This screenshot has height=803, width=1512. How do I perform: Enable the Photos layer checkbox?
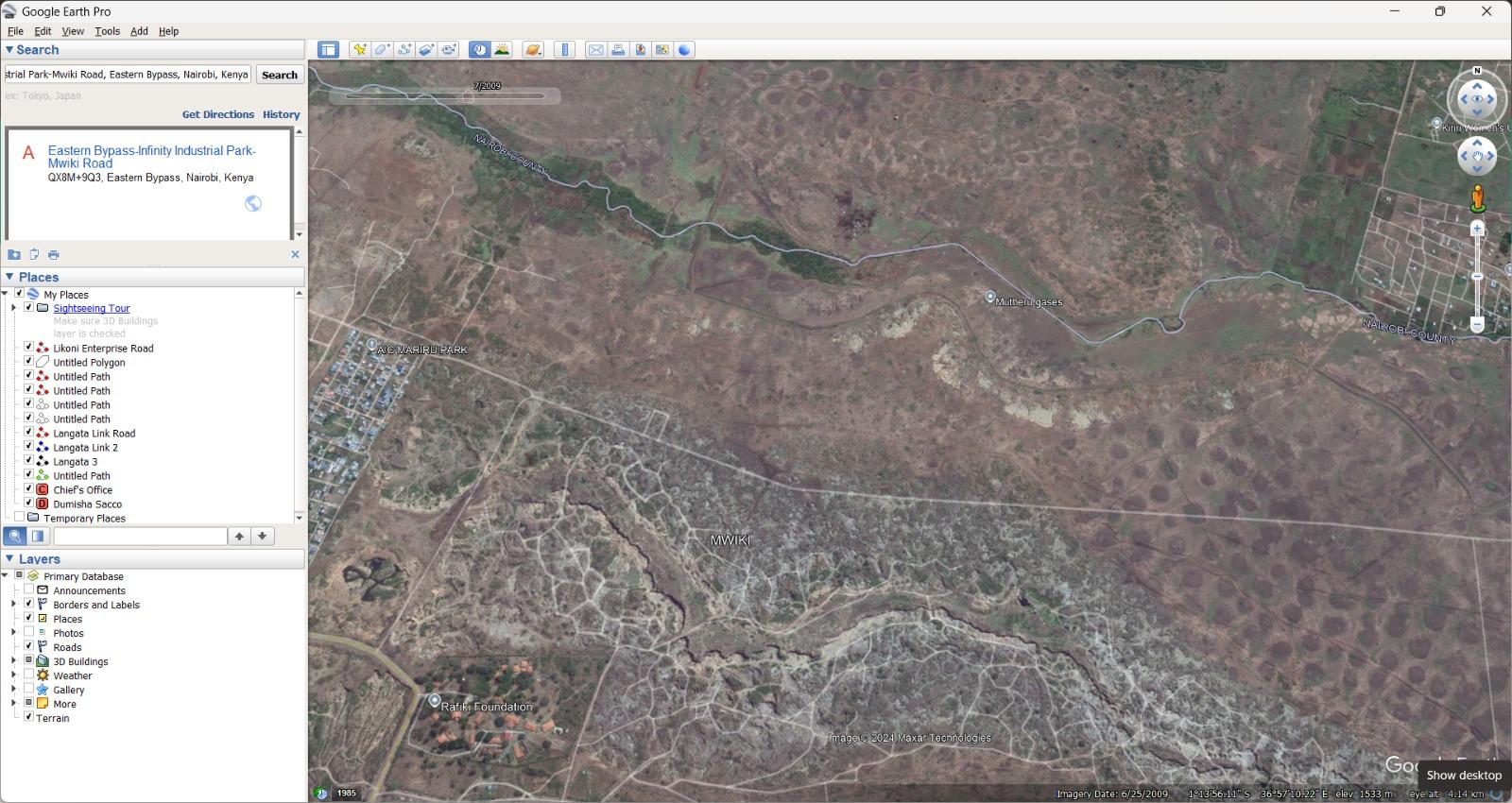(28, 633)
